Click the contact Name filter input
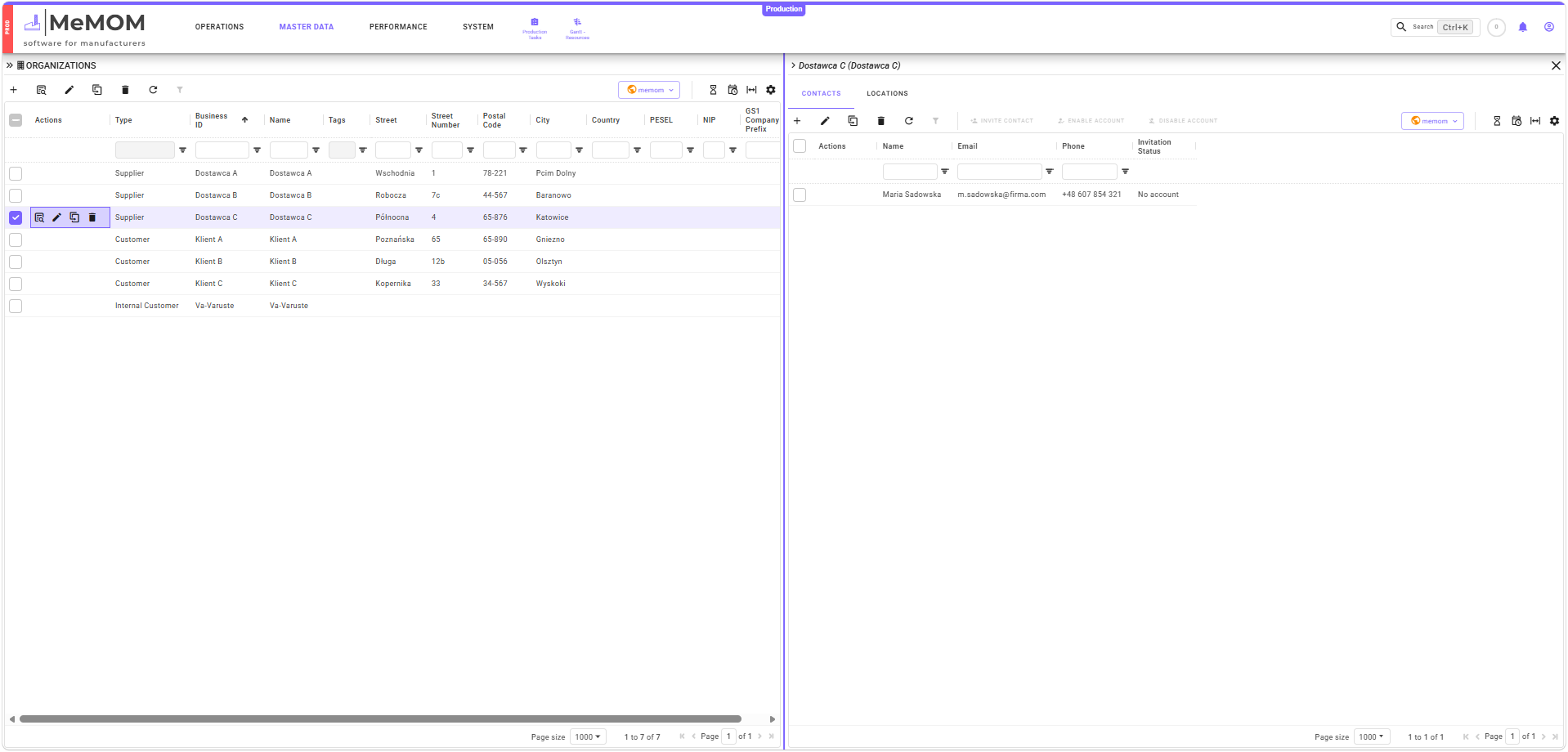Viewport: 1568px width, 752px height. (x=910, y=172)
